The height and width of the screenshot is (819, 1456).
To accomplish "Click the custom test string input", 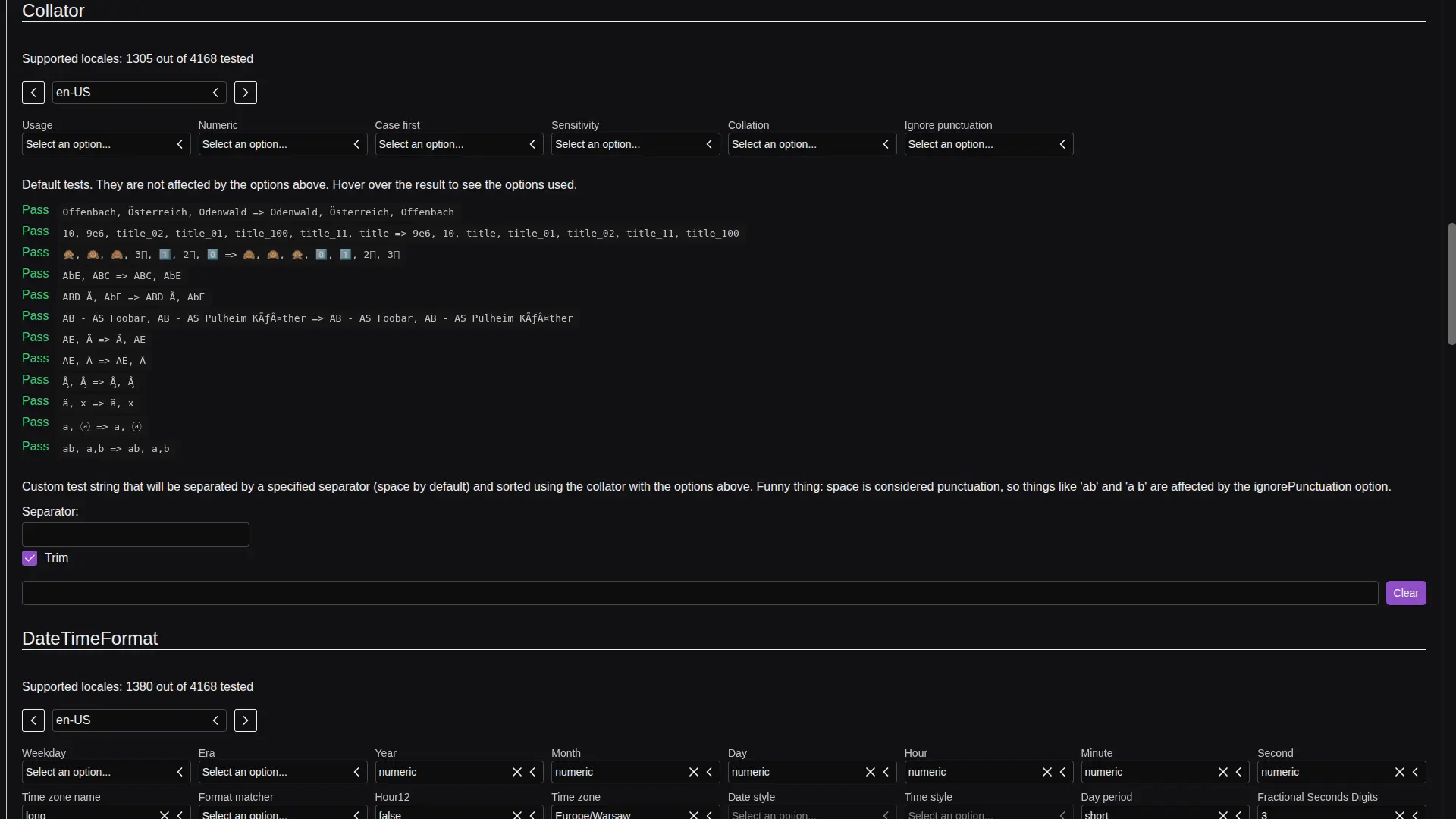I will pyautogui.click(x=699, y=593).
